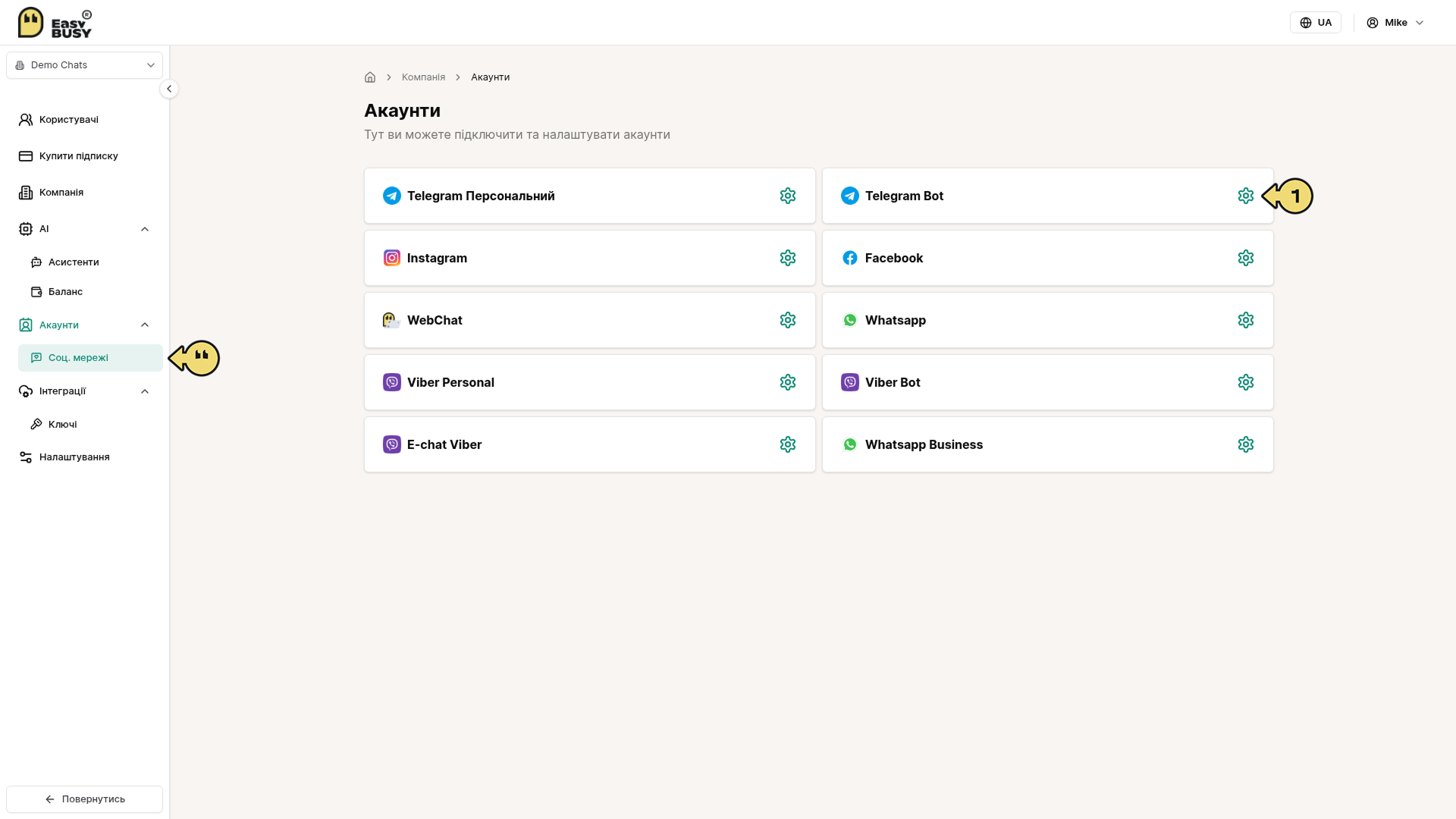Collapse the Акаунти section chevron

click(145, 325)
